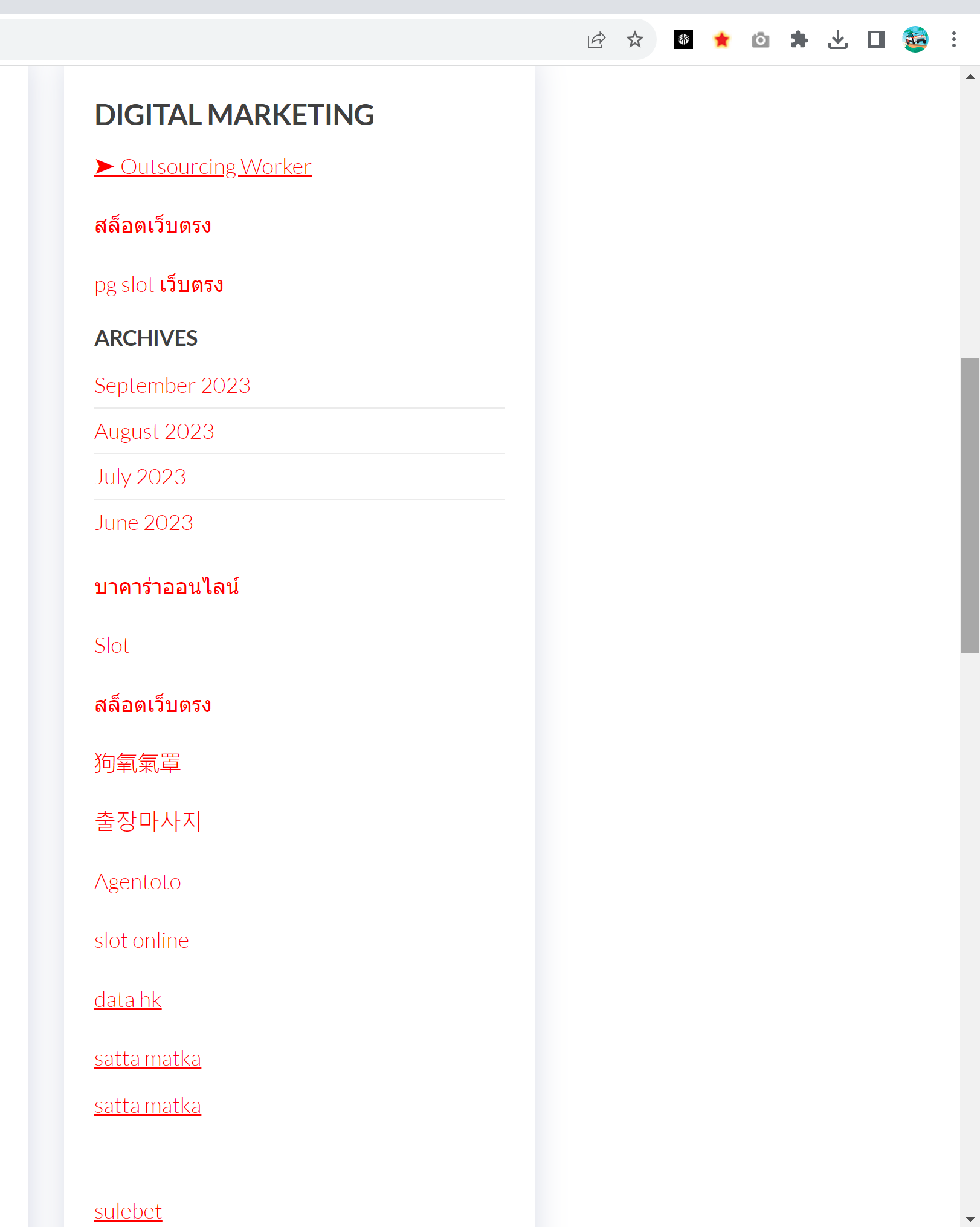
Task: Go to July 2023 archive
Action: (140, 477)
